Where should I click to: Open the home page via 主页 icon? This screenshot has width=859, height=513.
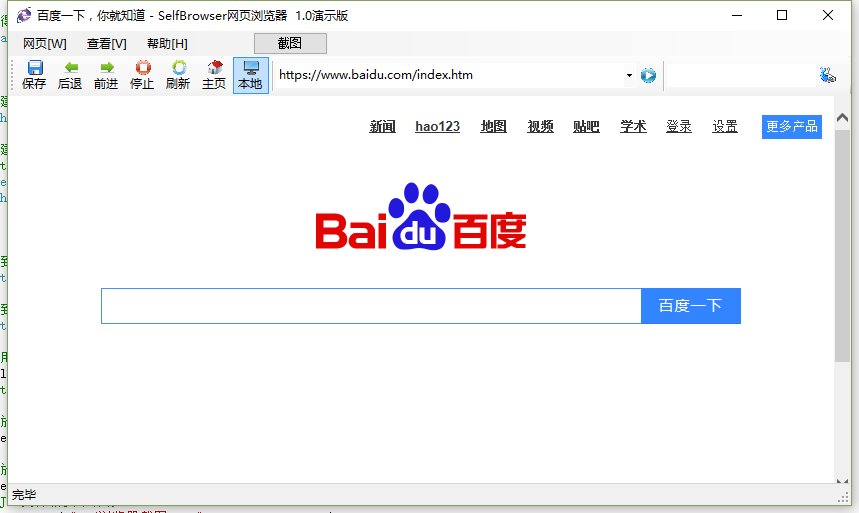[214, 75]
